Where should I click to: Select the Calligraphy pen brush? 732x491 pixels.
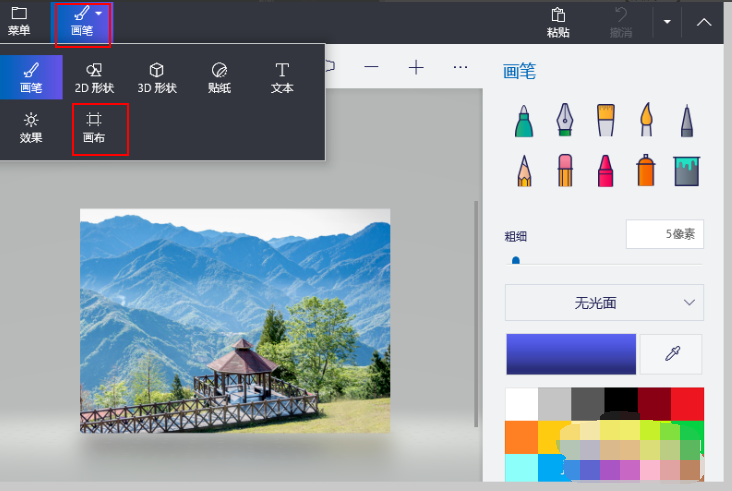(x=563, y=120)
